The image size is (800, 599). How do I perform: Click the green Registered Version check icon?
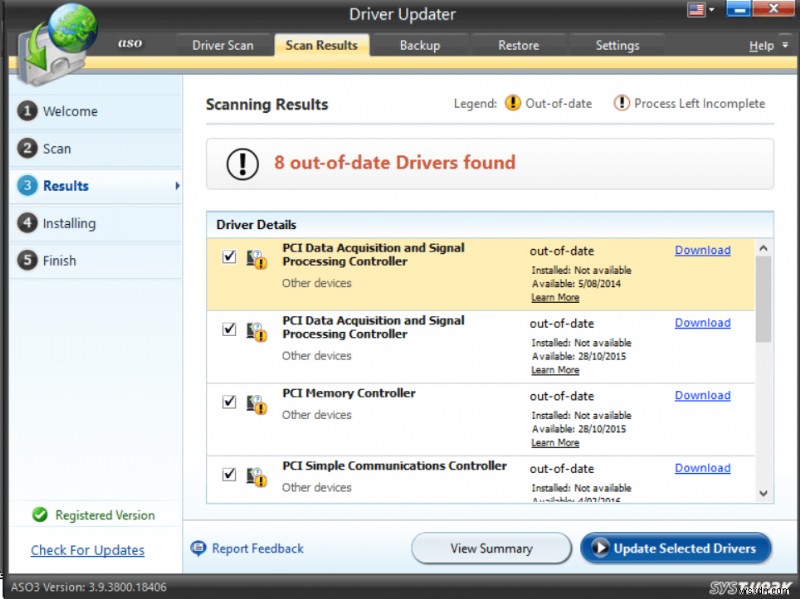click(x=40, y=515)
